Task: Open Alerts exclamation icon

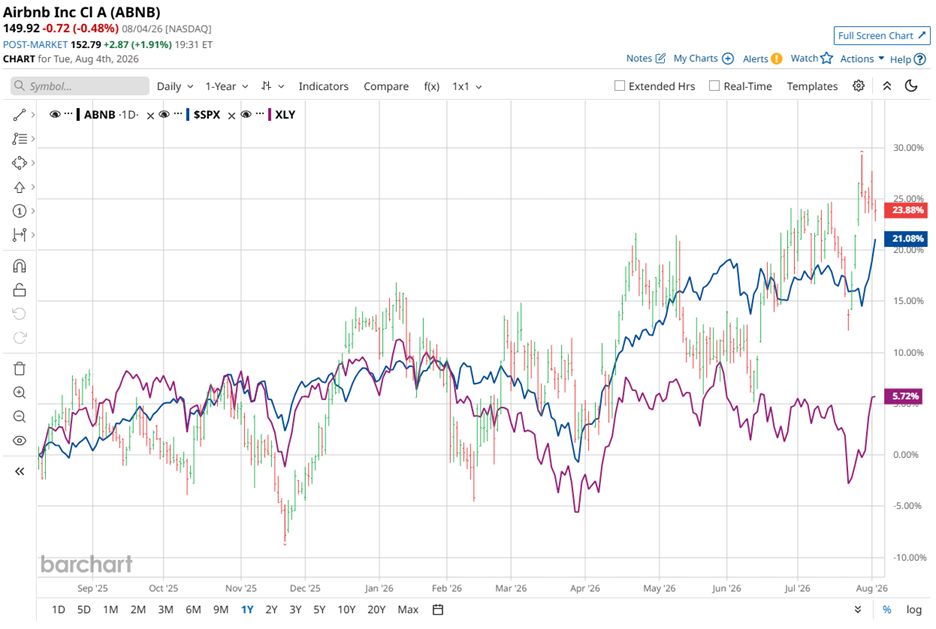Action: coord(776,58)
